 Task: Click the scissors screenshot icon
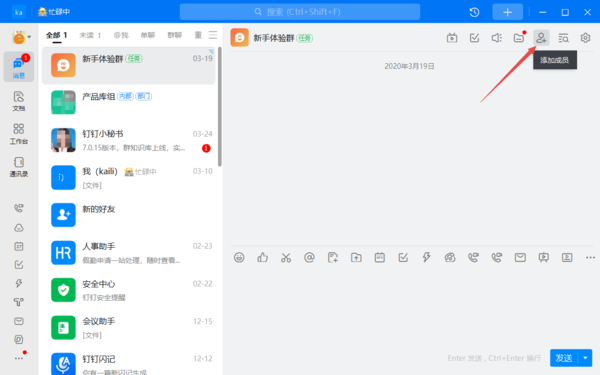pyautogui.click(x=286, y=258)
